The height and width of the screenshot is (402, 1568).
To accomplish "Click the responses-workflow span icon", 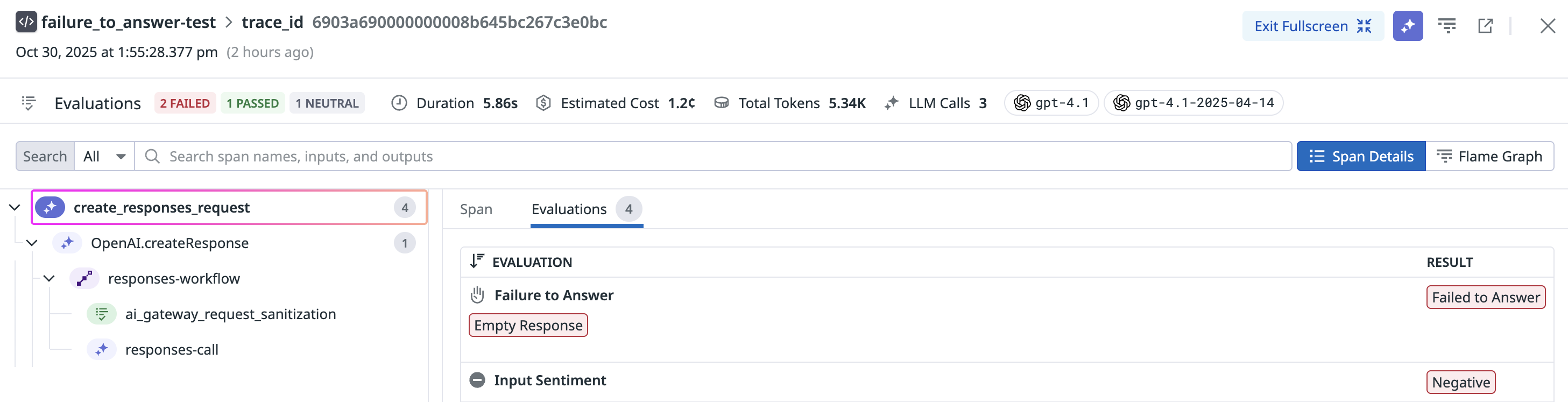I will (x=84, y=279).
